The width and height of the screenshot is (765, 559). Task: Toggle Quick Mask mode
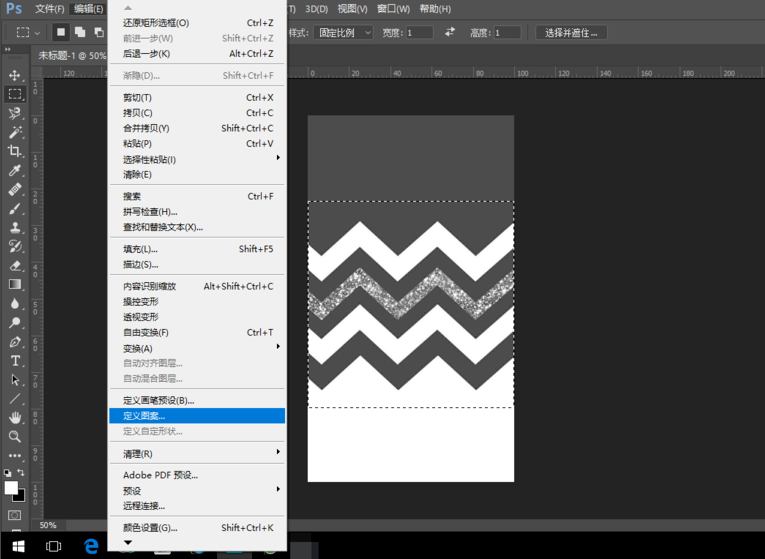pyautogui.click(x=15, y=515)
